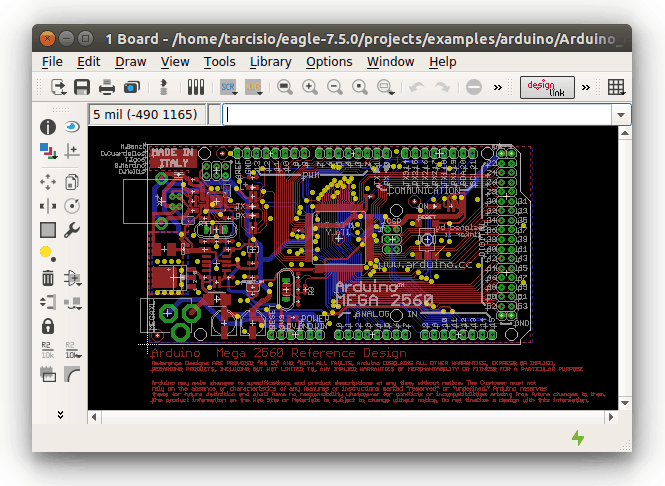Select the Miter curve tool
Screen dimensions: 665x486
tap(72, 374)
